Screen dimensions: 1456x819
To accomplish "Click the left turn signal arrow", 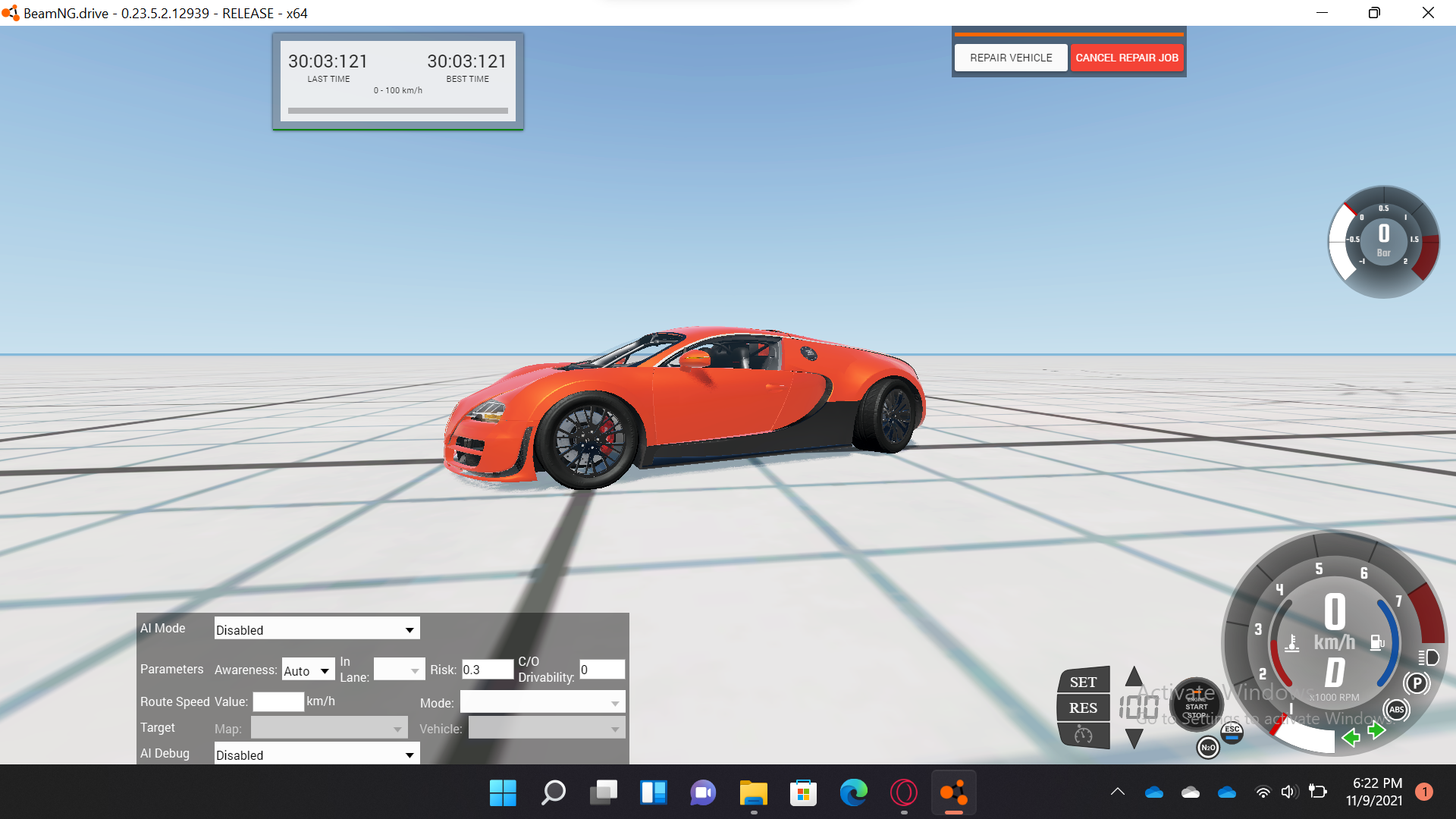I will [1351, 737].
